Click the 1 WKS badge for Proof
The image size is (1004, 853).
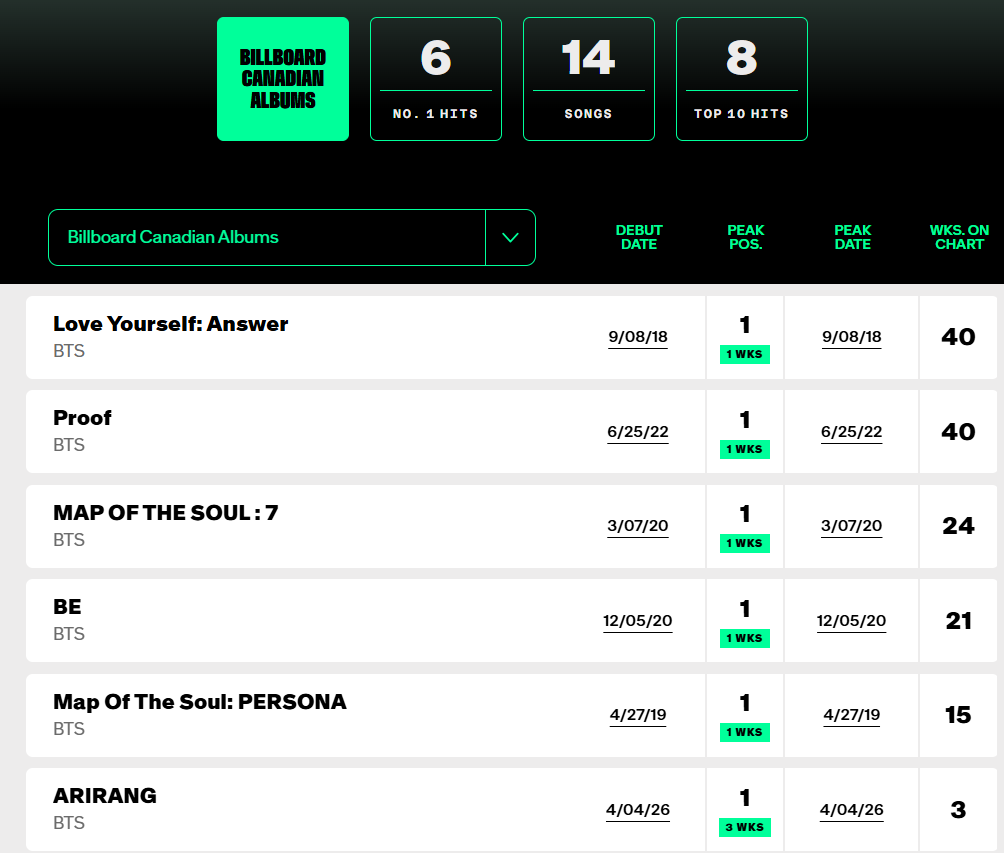745,449
